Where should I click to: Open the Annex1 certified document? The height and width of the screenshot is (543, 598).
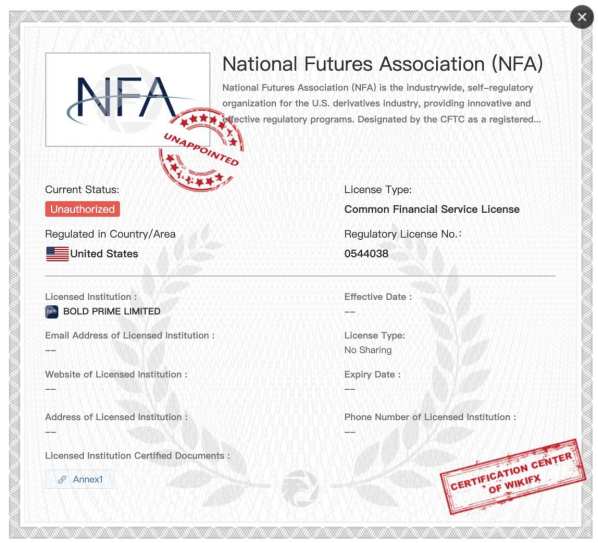pyautogui.click(x=80, y=479)
